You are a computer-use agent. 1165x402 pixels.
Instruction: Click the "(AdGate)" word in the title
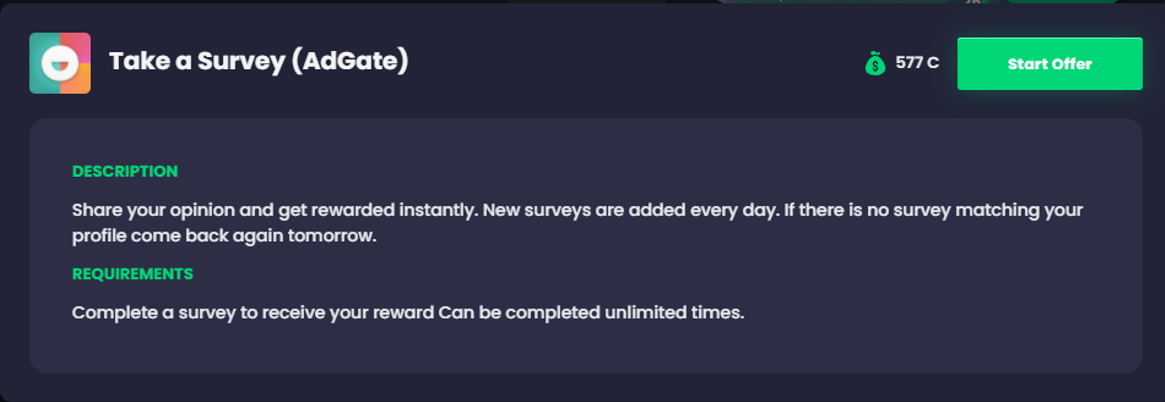click(x=350, y=62)
